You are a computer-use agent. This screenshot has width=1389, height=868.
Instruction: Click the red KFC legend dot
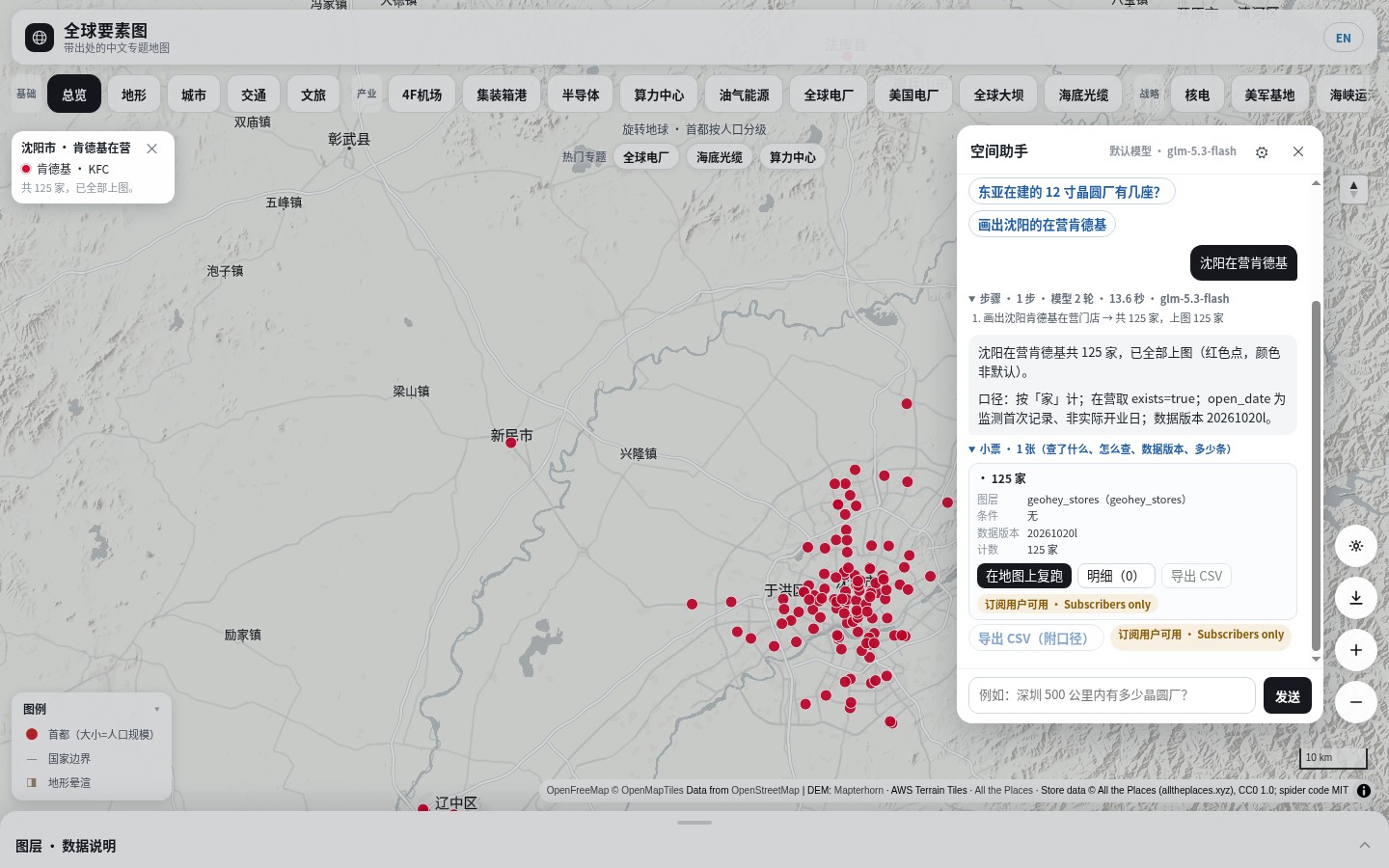(26, 169)
